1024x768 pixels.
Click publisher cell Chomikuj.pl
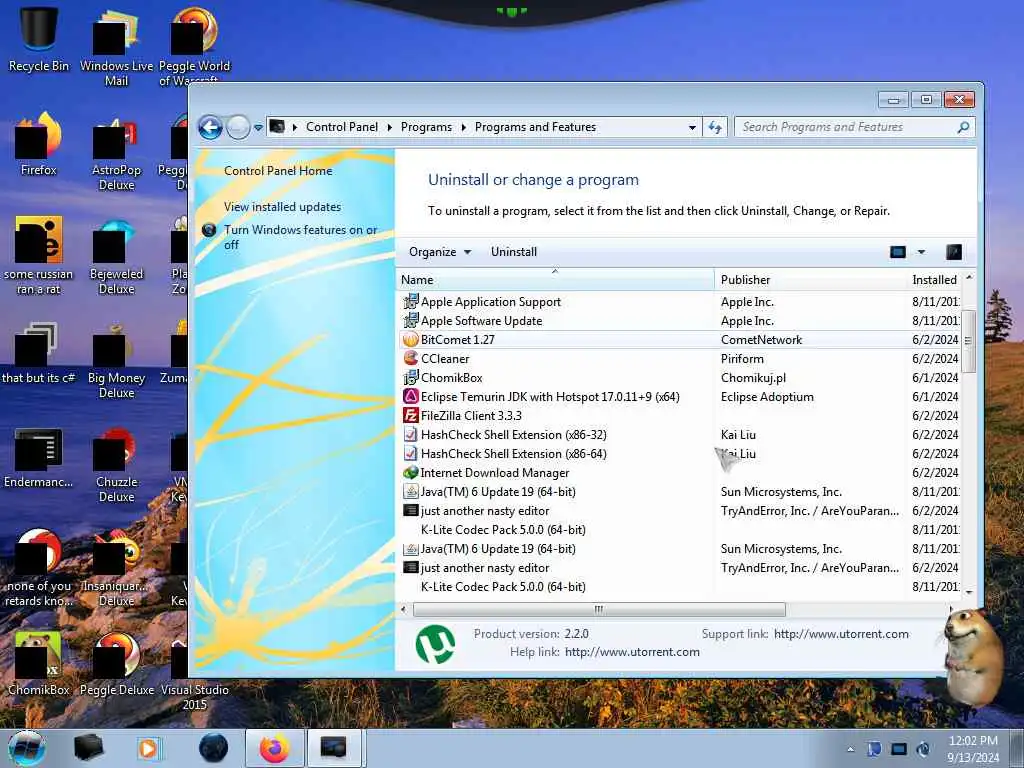753,377
